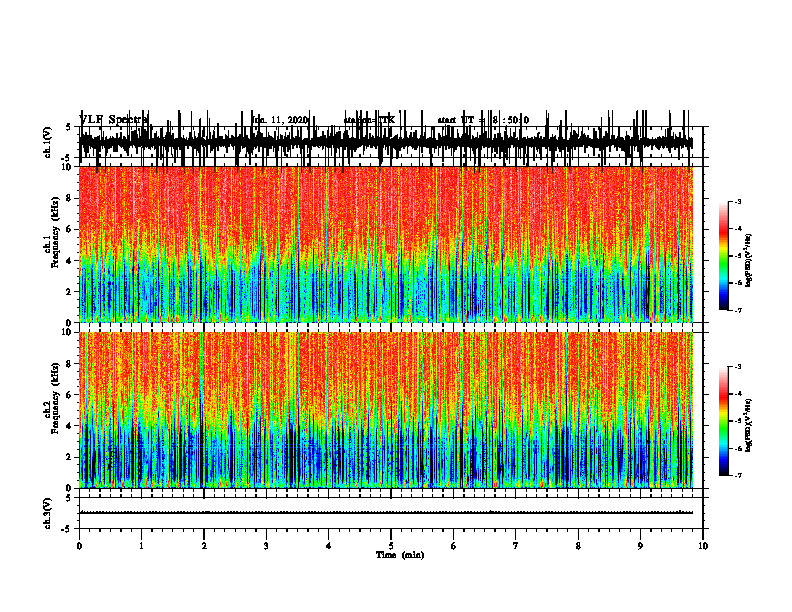Click time axis tick label '8'
The height and width of the screenshot is (612, 792).
click(578, 546)
